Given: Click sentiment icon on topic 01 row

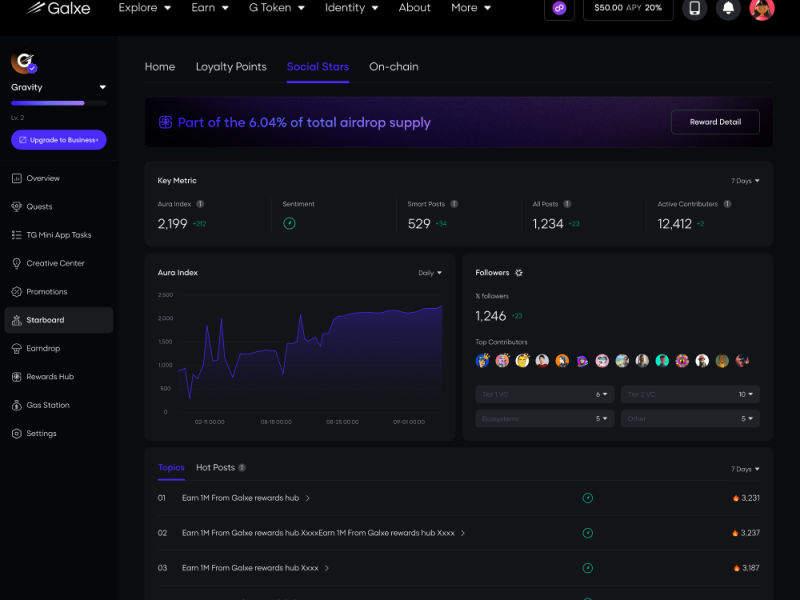Looking at the screenshot, I should (588, 498).
